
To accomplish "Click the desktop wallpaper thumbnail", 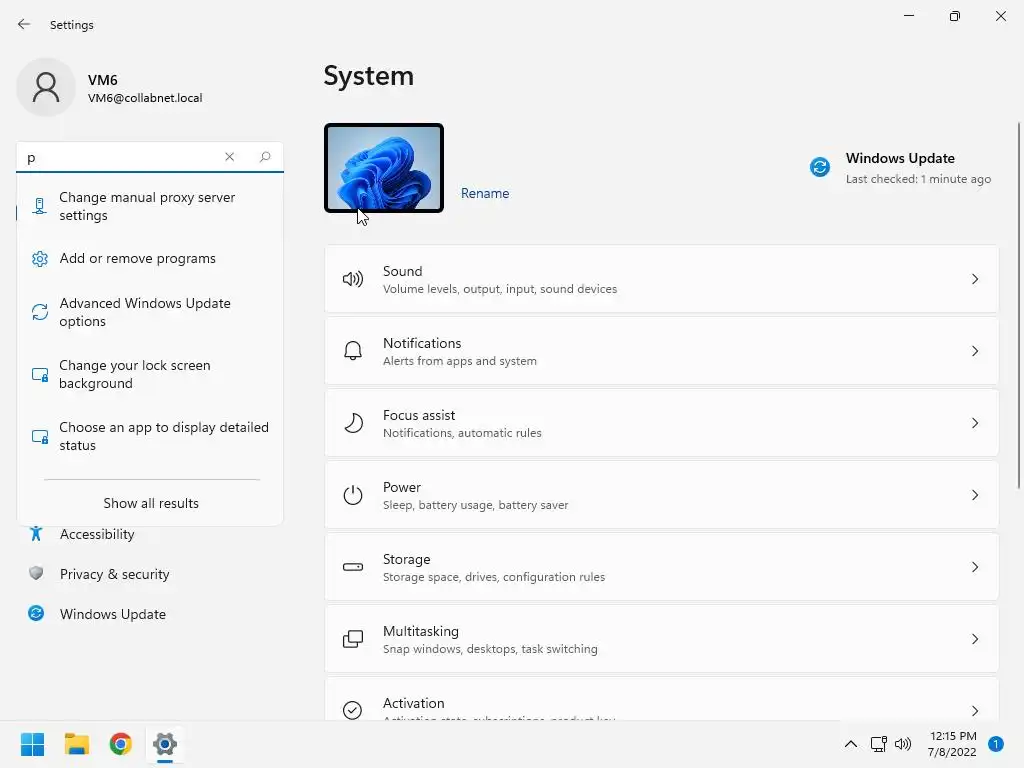I will 384,168.
